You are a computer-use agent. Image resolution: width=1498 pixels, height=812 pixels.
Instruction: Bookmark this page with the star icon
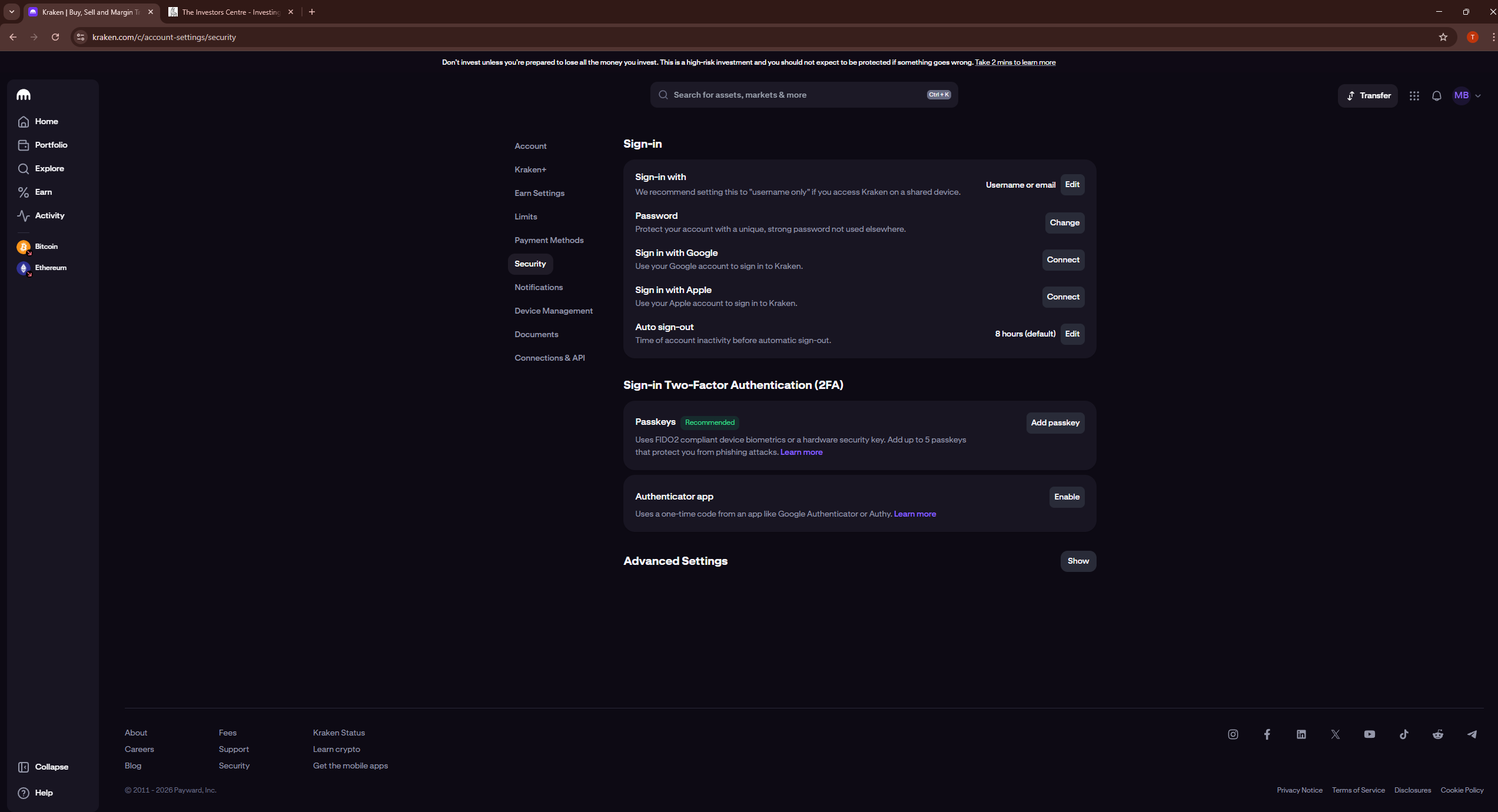point(1443,37)
